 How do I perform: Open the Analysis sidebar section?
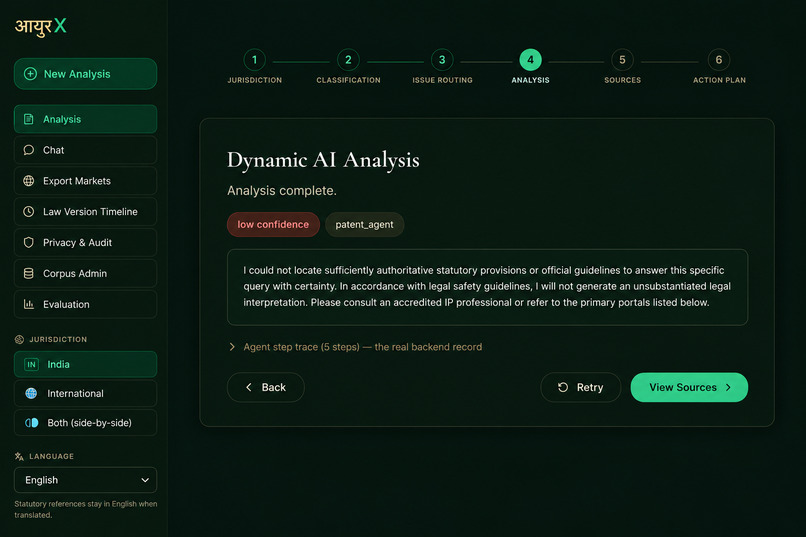click(x=85, y=119)
